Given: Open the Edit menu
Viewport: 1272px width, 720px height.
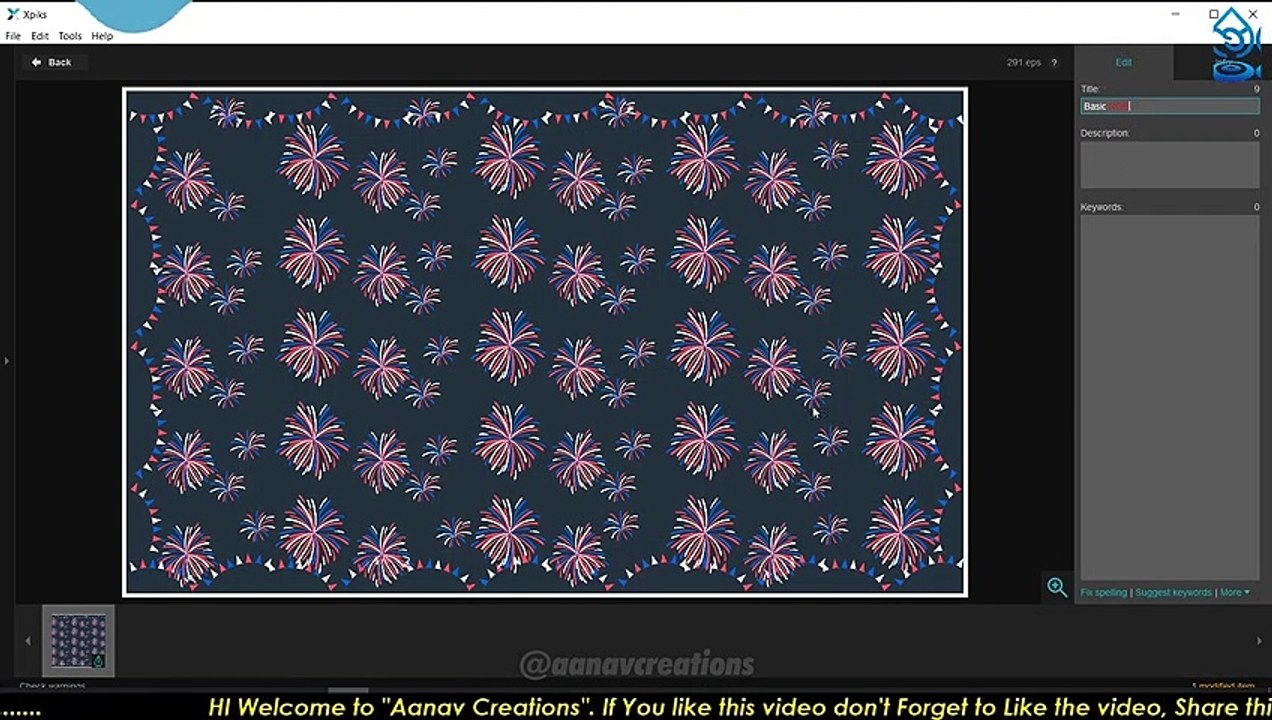Looking at the screenshot, I should [x=40, y=36].
